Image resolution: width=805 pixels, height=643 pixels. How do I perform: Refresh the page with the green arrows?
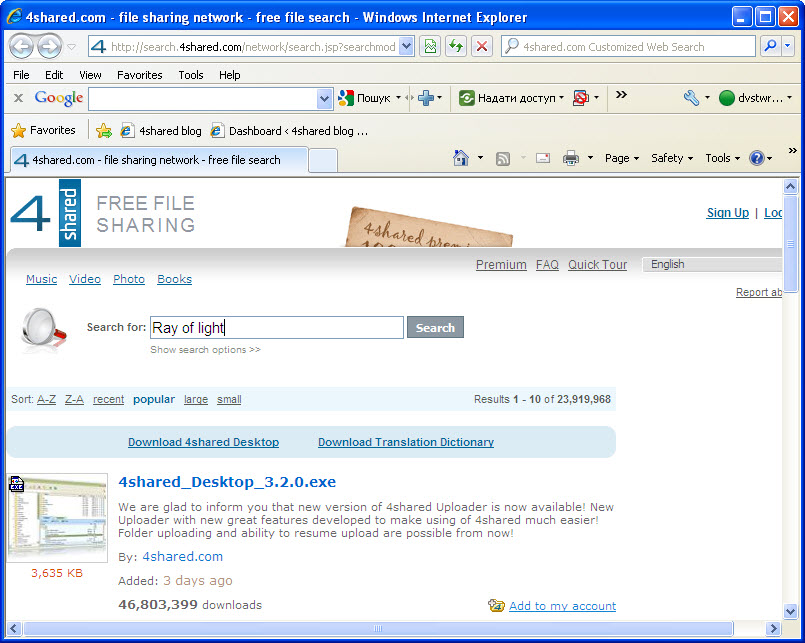(x=456, y=47)
